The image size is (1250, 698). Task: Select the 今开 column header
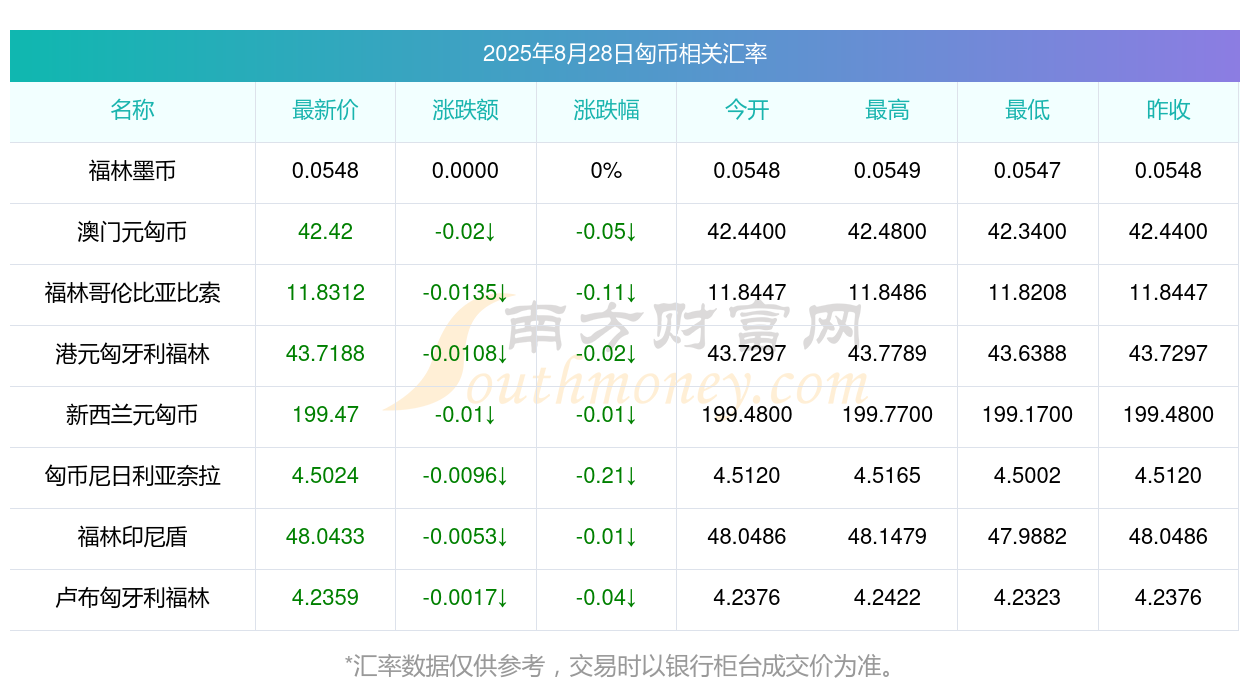747,110
